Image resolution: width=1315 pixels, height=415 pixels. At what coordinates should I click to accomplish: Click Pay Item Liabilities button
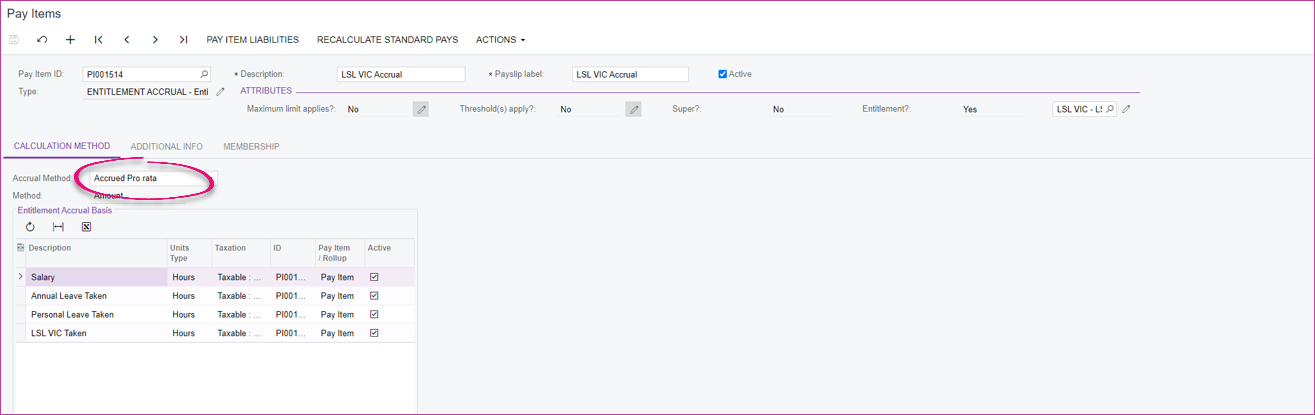[x=252, y=40]
